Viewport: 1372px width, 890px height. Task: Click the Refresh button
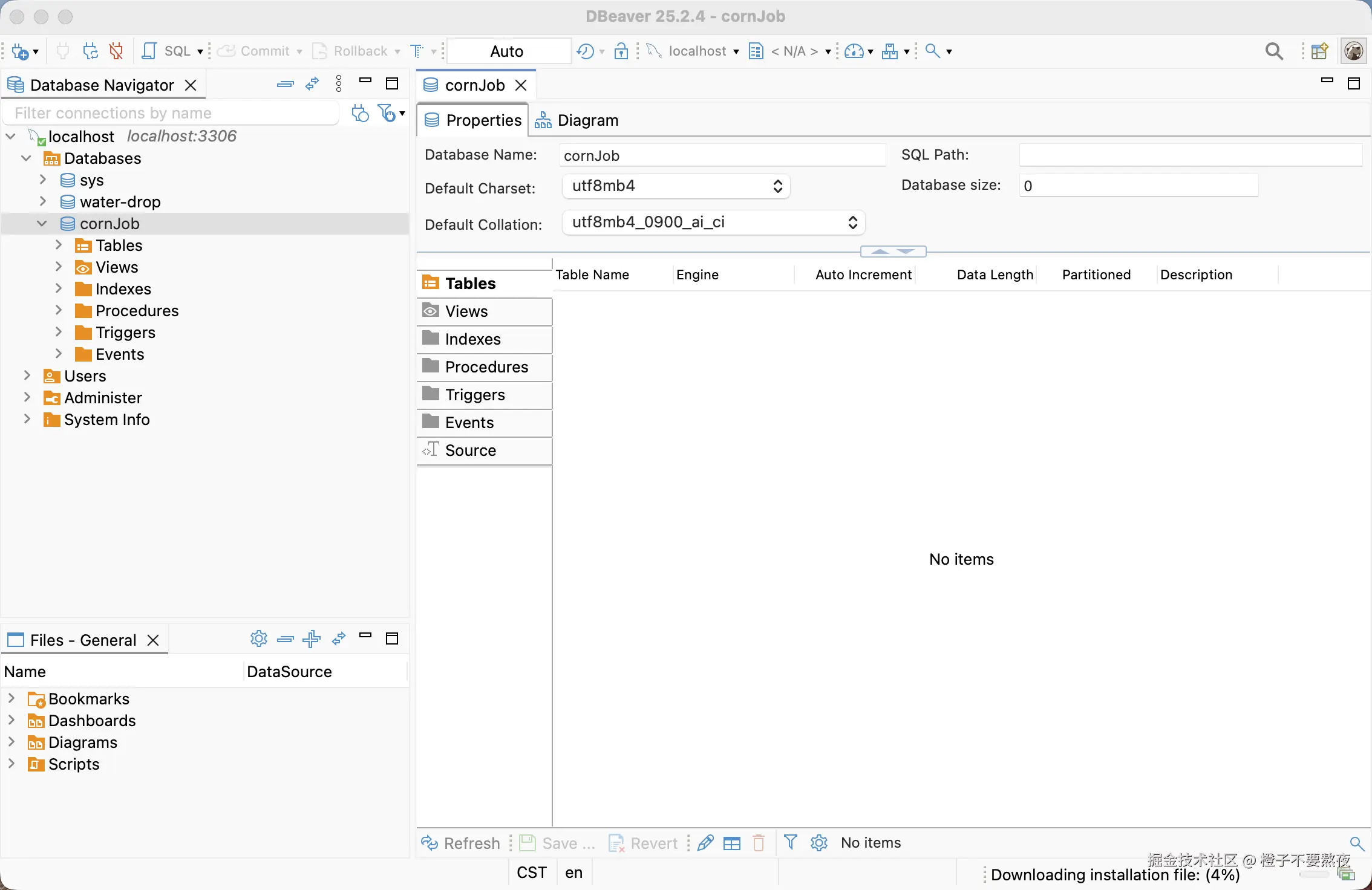(x=462, y=843)
